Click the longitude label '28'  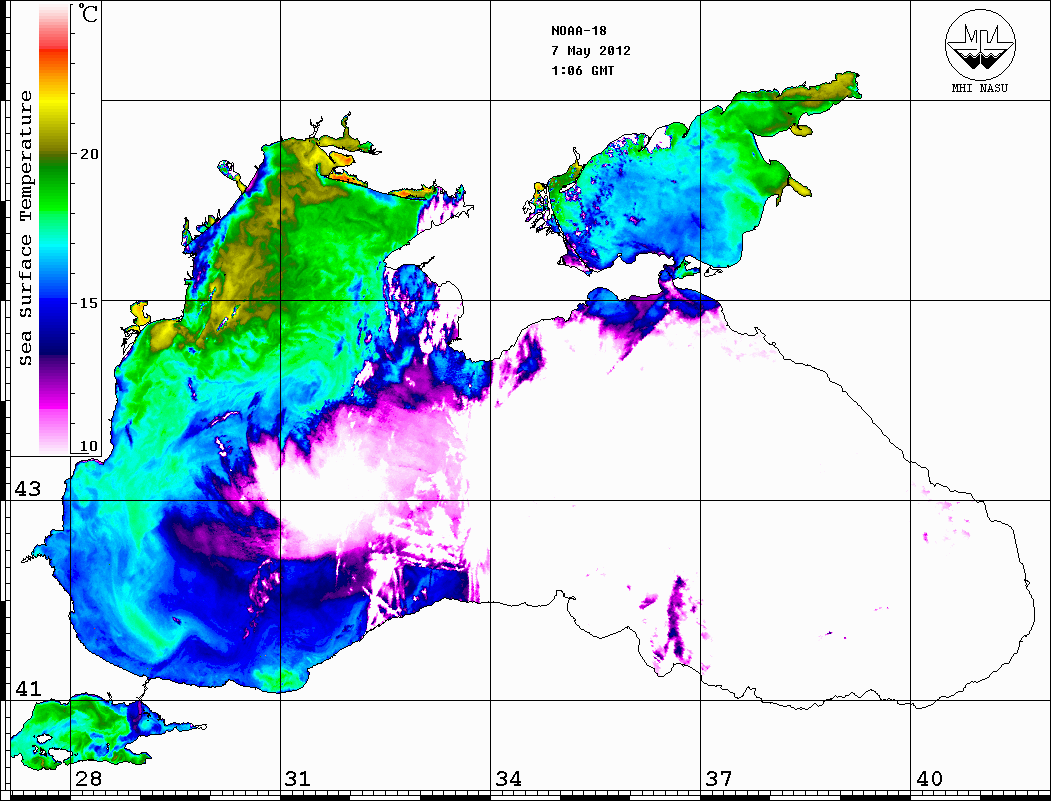point(88,778)
